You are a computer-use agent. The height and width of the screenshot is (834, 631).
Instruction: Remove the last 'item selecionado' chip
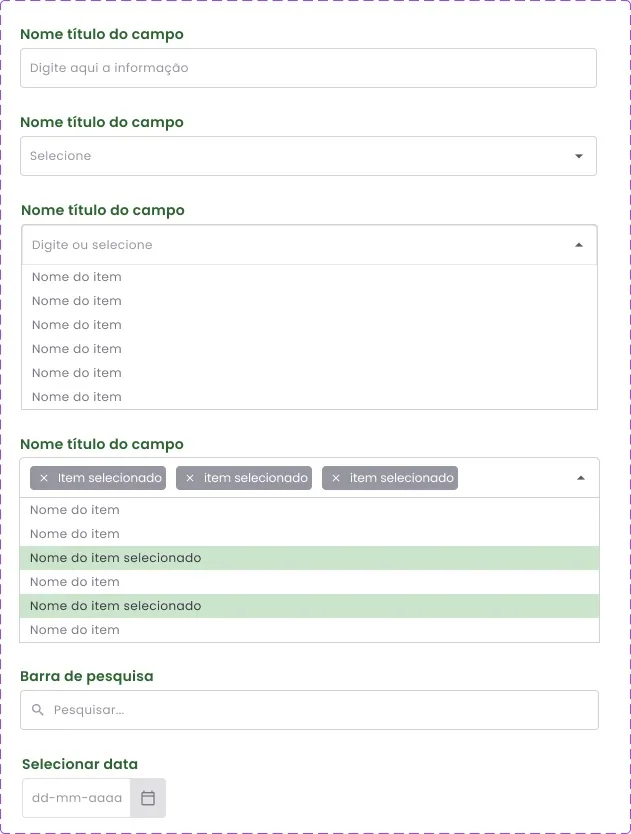coord(336,478)
